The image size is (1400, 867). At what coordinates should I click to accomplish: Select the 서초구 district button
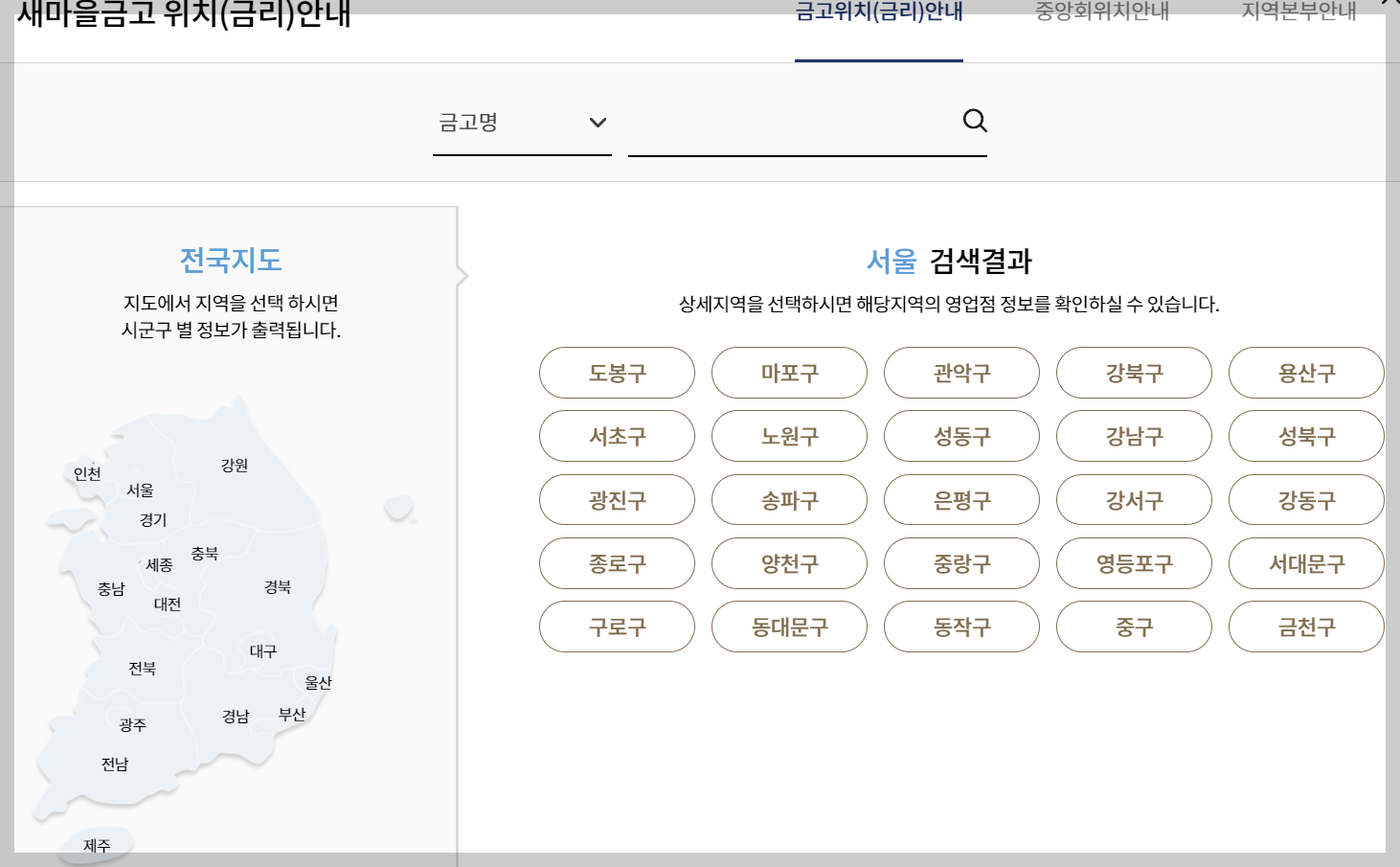[x=617, y=436]
